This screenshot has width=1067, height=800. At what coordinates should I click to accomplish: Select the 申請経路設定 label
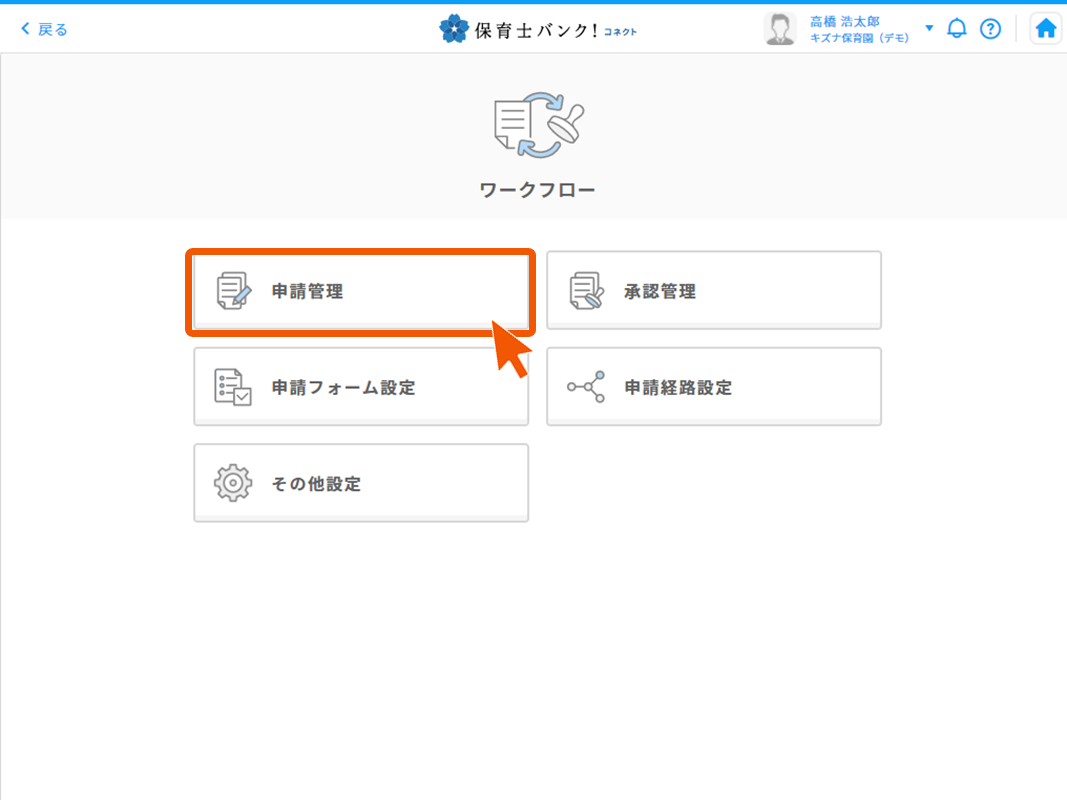coord(678,388)
